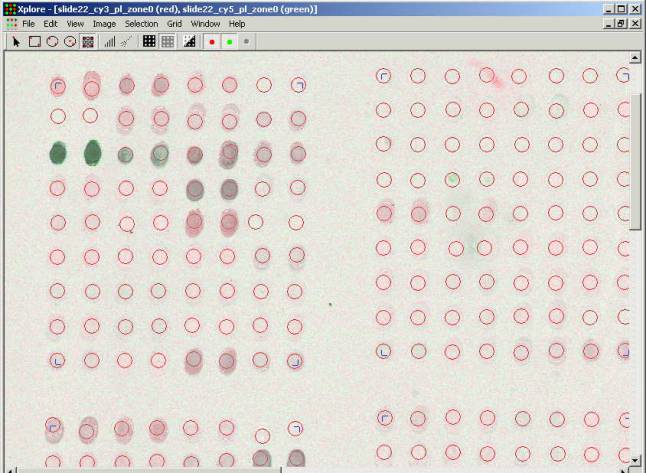This screenshot has height=473, width=646.
Task: Open the scatter plot tool
Action: [127, 42]
